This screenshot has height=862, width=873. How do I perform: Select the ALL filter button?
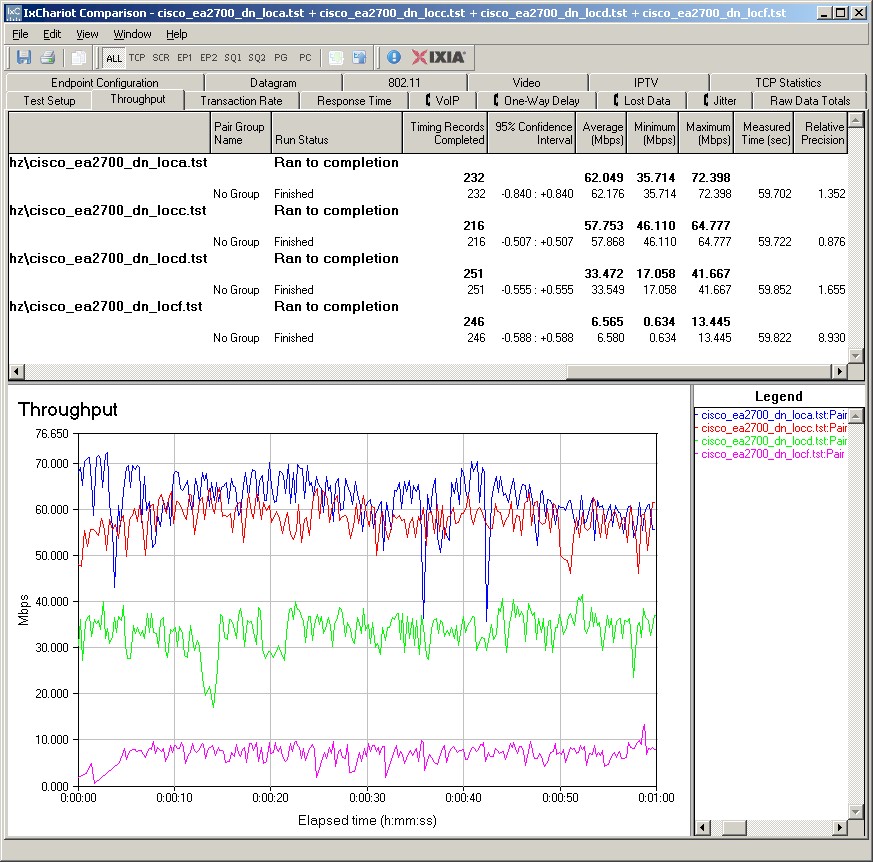point(114,58)
